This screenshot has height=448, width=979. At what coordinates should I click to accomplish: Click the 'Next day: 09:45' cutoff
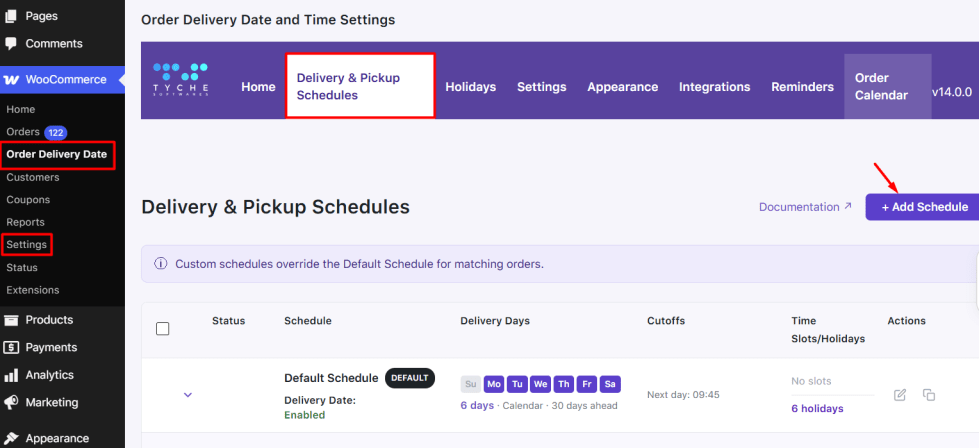point(684,395)
